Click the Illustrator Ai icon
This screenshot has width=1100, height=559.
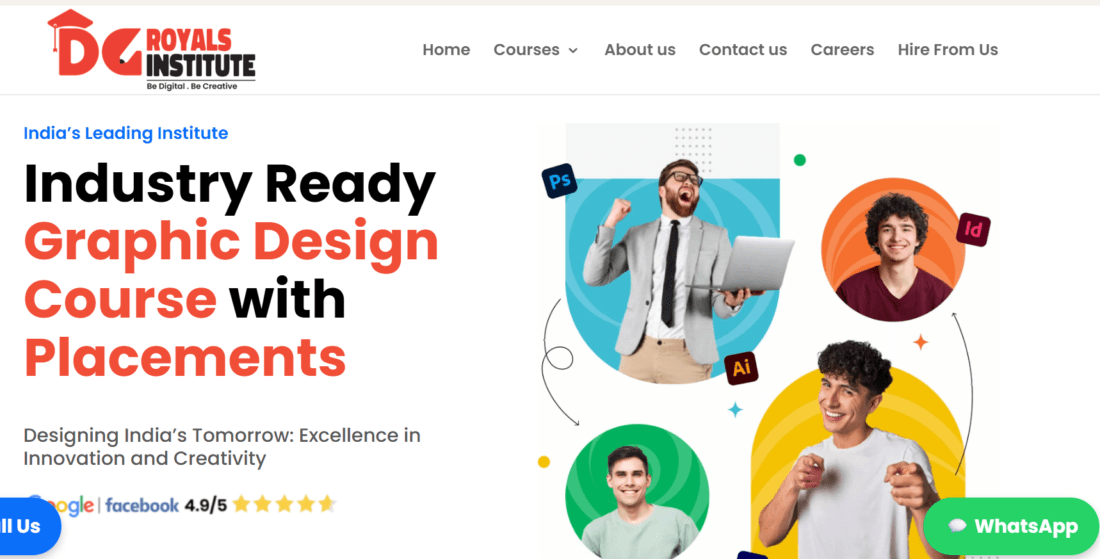pyautogui.click(x=742, y=368)
